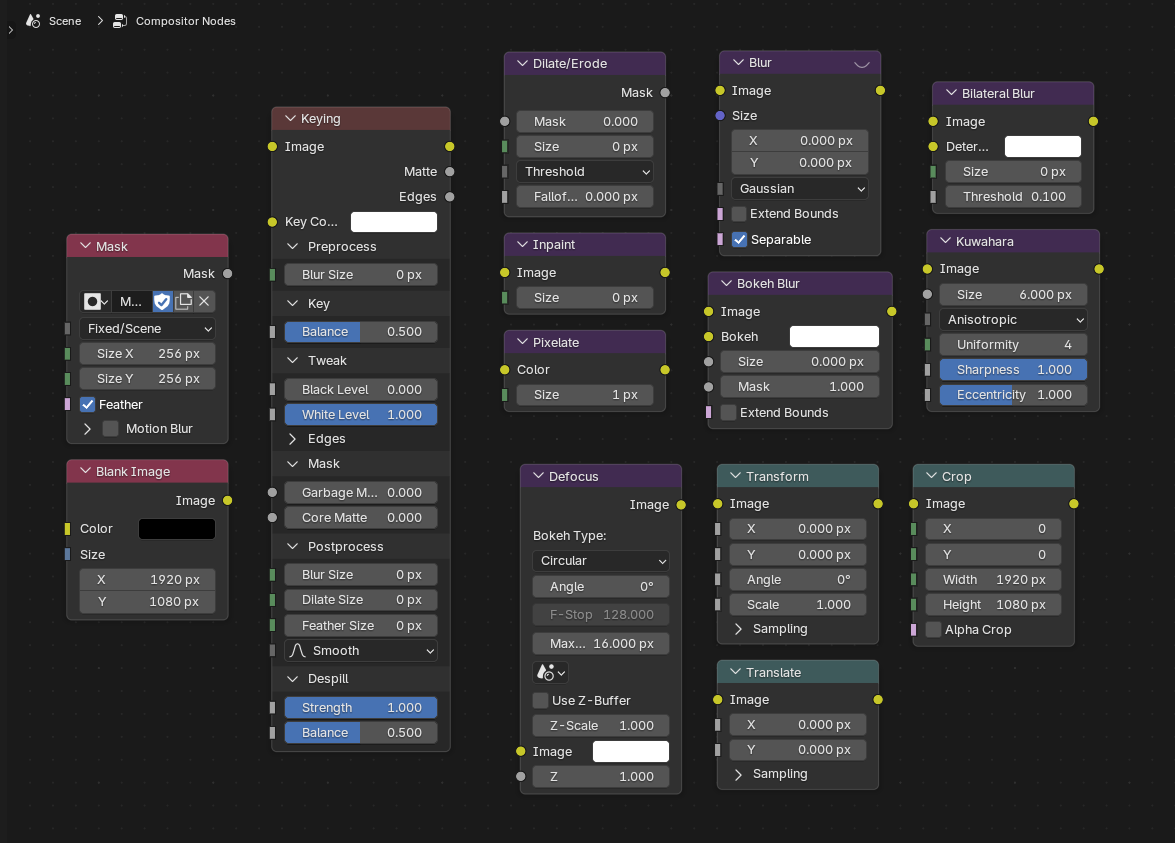The image size is (1175, 843).
Task: Collapse Preprocess panel in Keying node
Action: coord(293,247)
